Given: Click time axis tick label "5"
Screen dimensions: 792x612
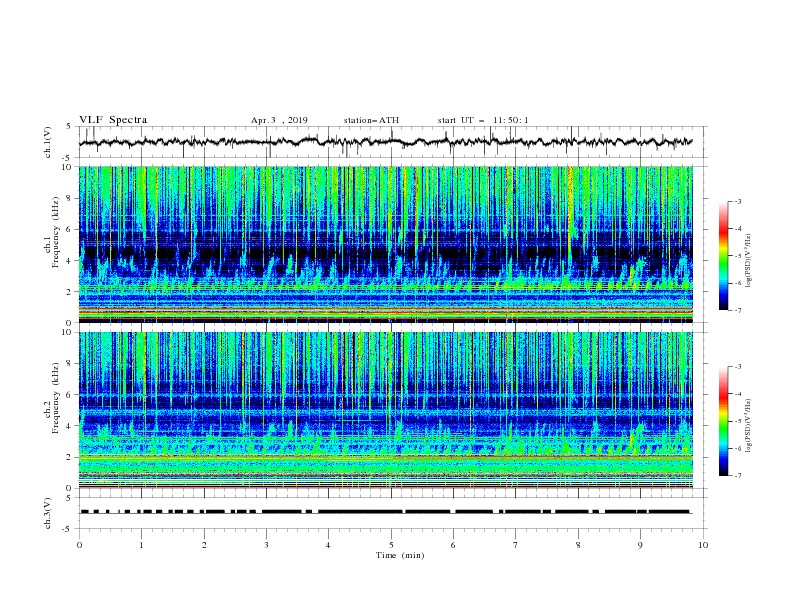Looking at the screenshot, I should [x=391, y=545].
